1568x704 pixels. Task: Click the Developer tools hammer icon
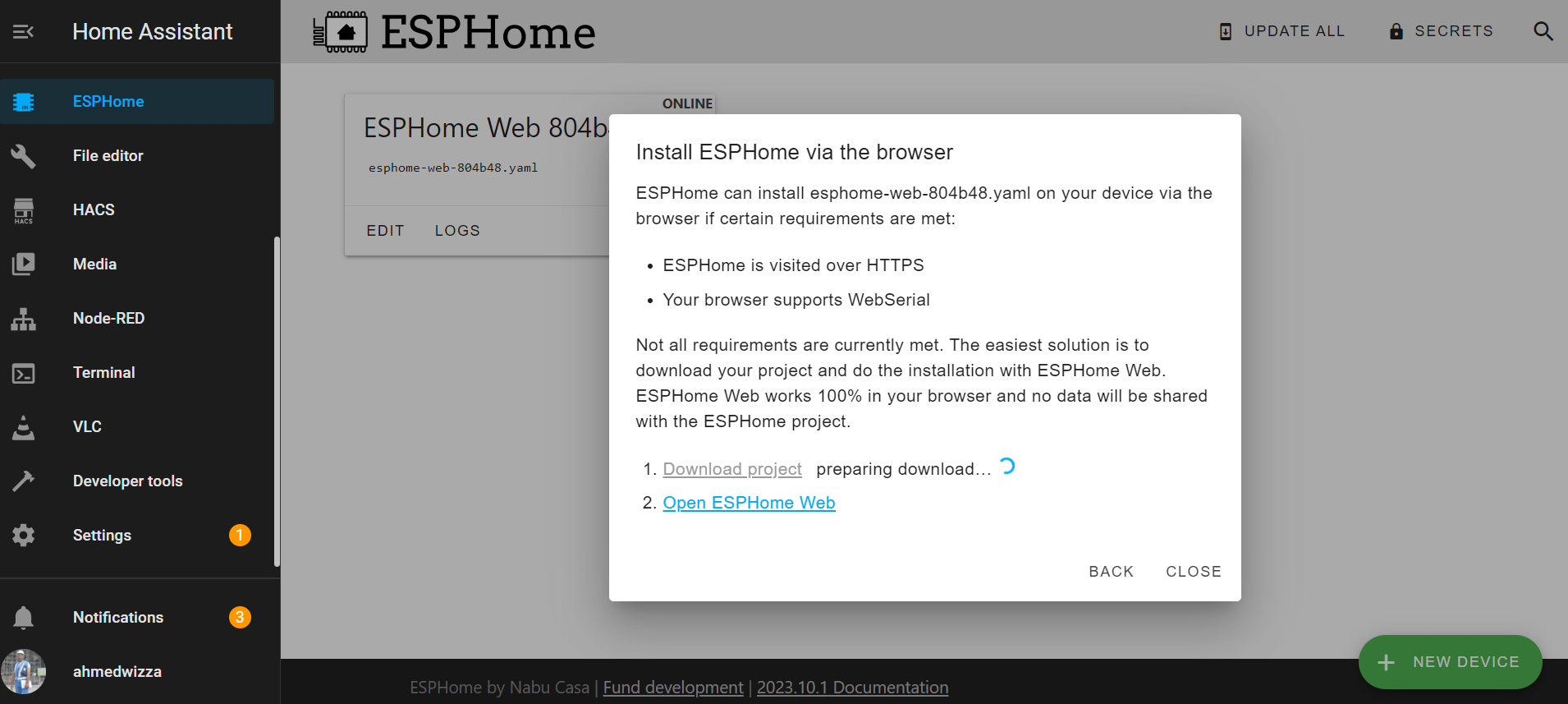(23, 481)
